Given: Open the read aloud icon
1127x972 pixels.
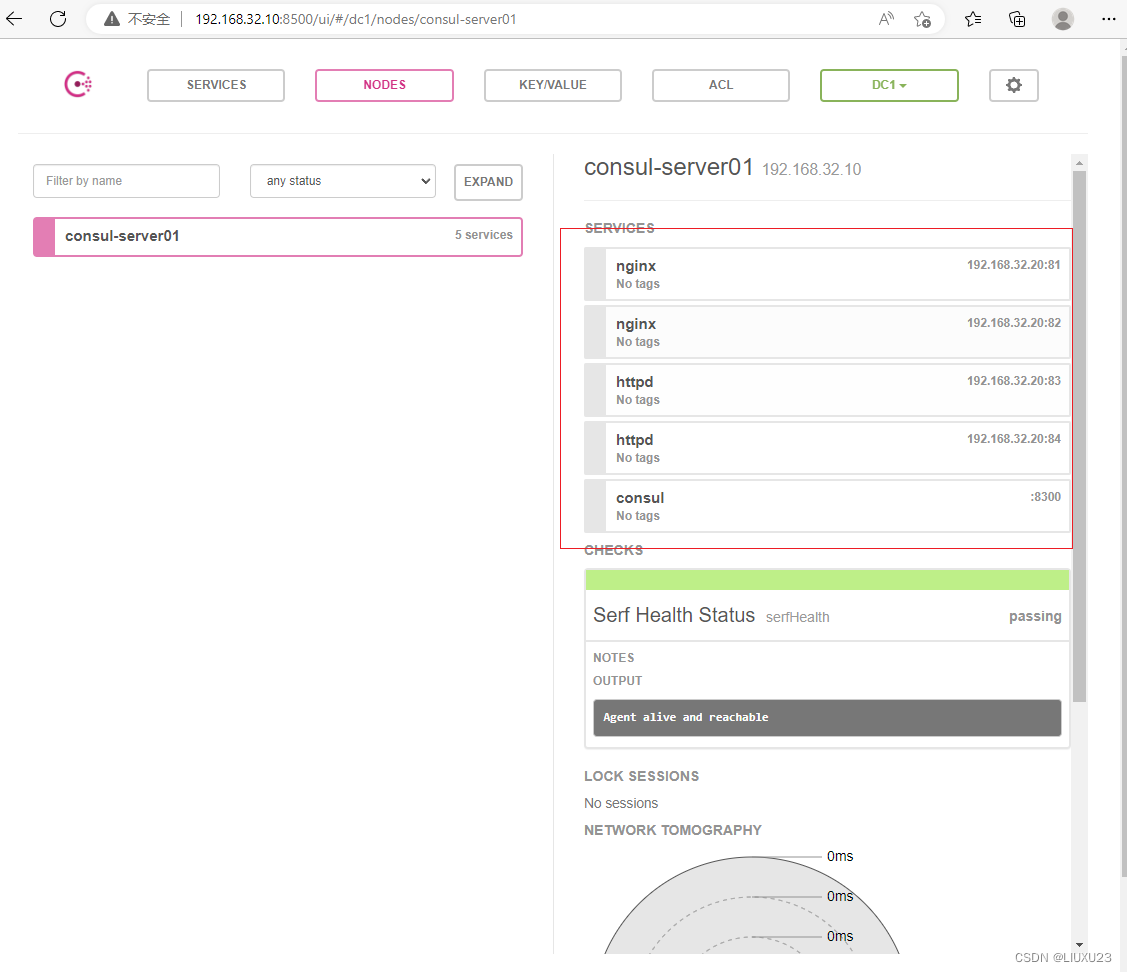Looking at the screenshot, I should (x=886, y=19).
